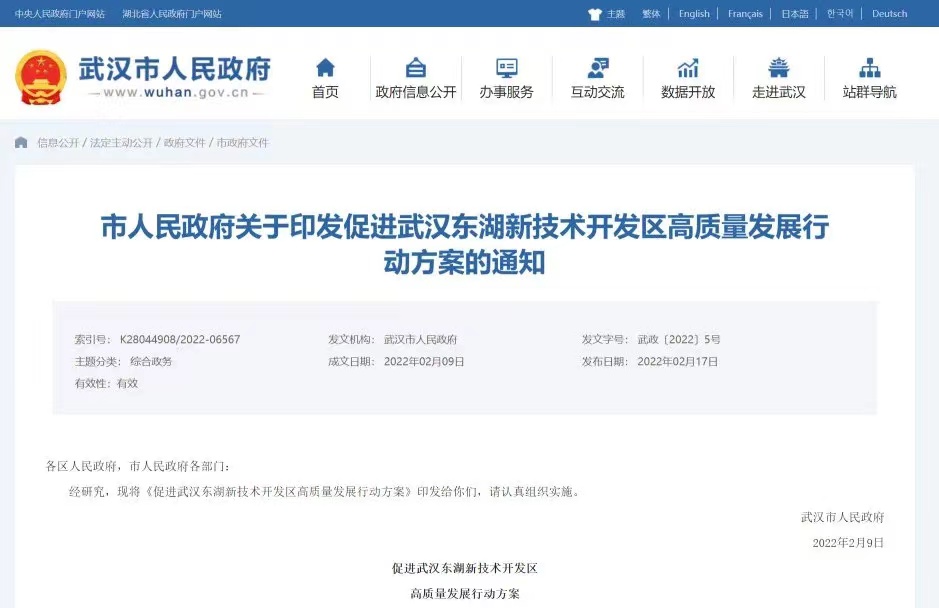Click the 走进武汉 building icon
The image size is (939, 608).
click(x=779, y=68)
